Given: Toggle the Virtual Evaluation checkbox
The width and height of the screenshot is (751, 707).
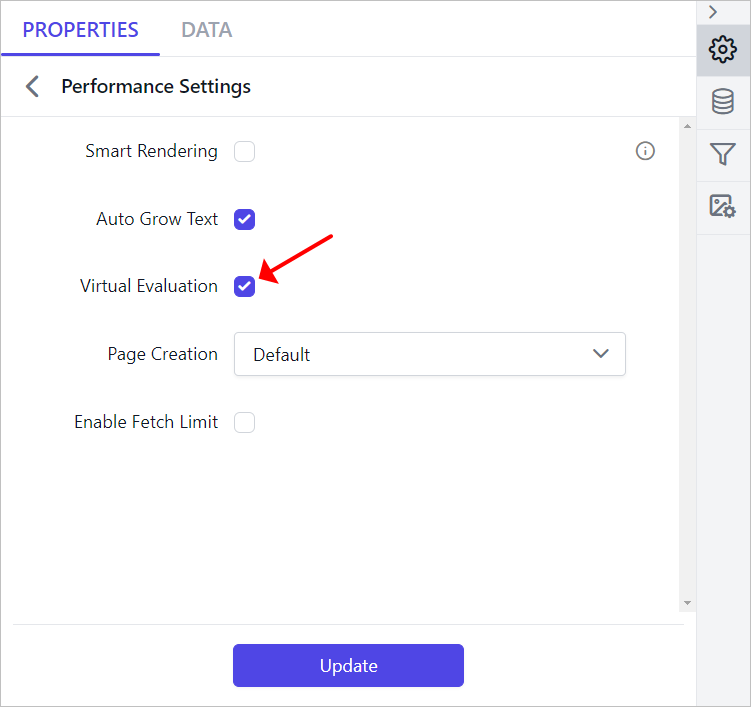Looking at the screenshot, I should (244, 286).
